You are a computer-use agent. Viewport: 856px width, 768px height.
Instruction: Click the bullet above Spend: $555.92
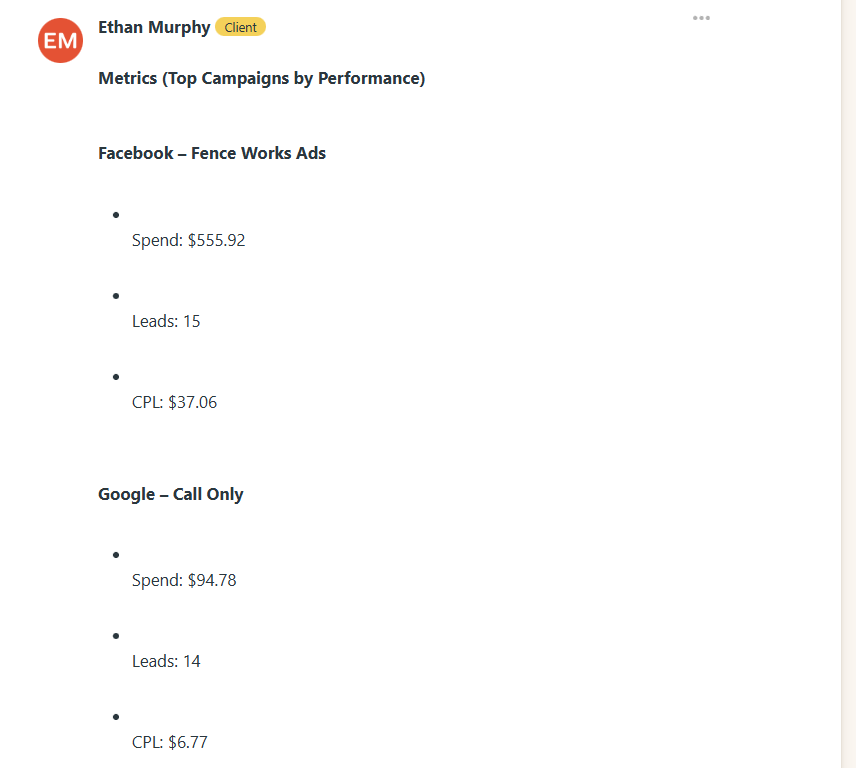coord(117,214)
